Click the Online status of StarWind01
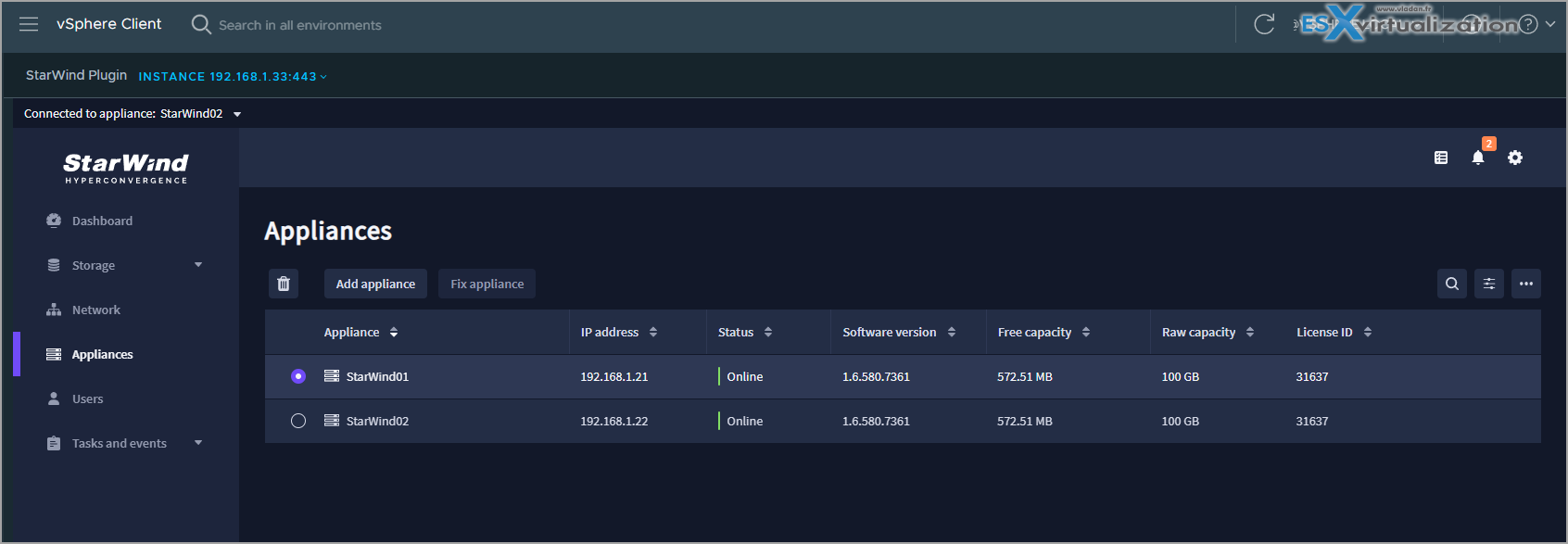This screenshot has width=1568, height=544. click(x=745, y=376)
